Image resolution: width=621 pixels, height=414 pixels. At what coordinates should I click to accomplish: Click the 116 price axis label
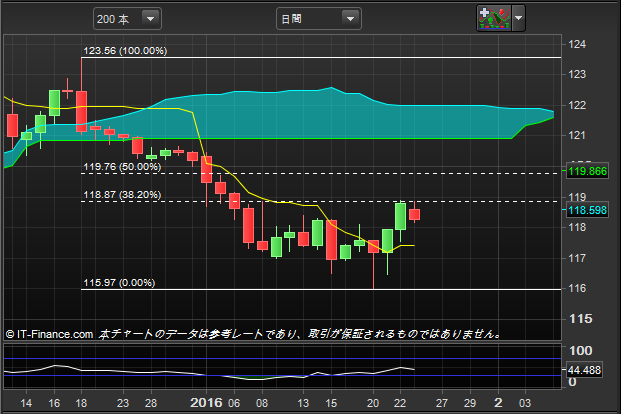pos(577,288)
